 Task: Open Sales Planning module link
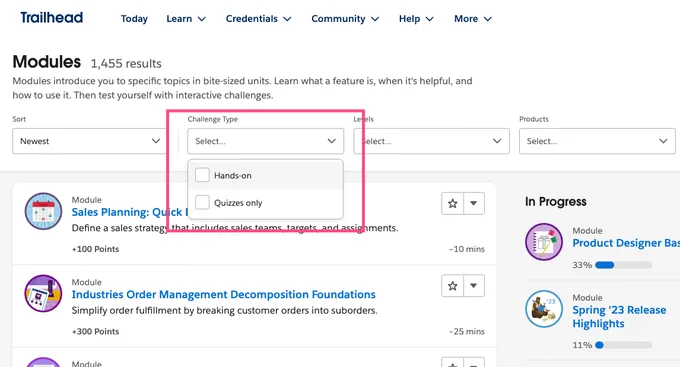click(130, 212)
